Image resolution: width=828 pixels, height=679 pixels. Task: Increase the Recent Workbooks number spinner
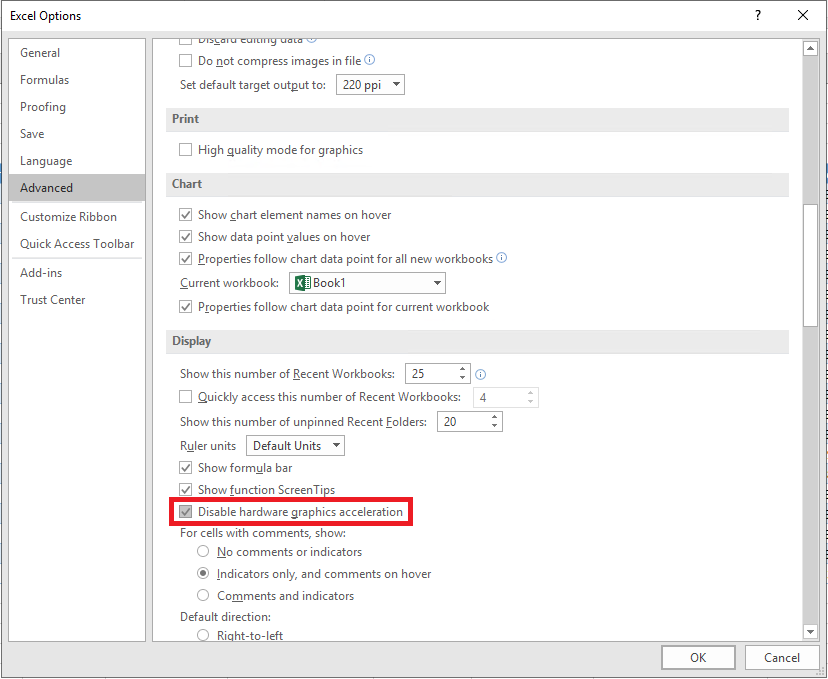click(462, 369)
